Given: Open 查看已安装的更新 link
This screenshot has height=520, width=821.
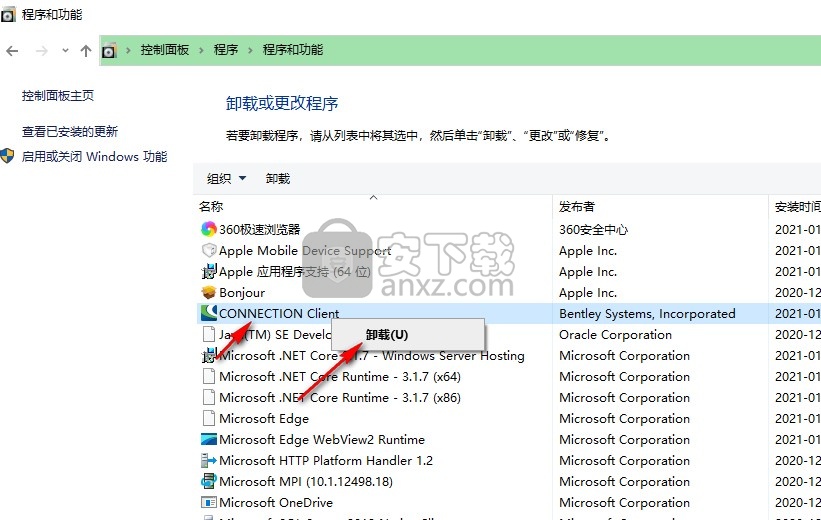Looking at the screenshot, I should click(70, 132).
